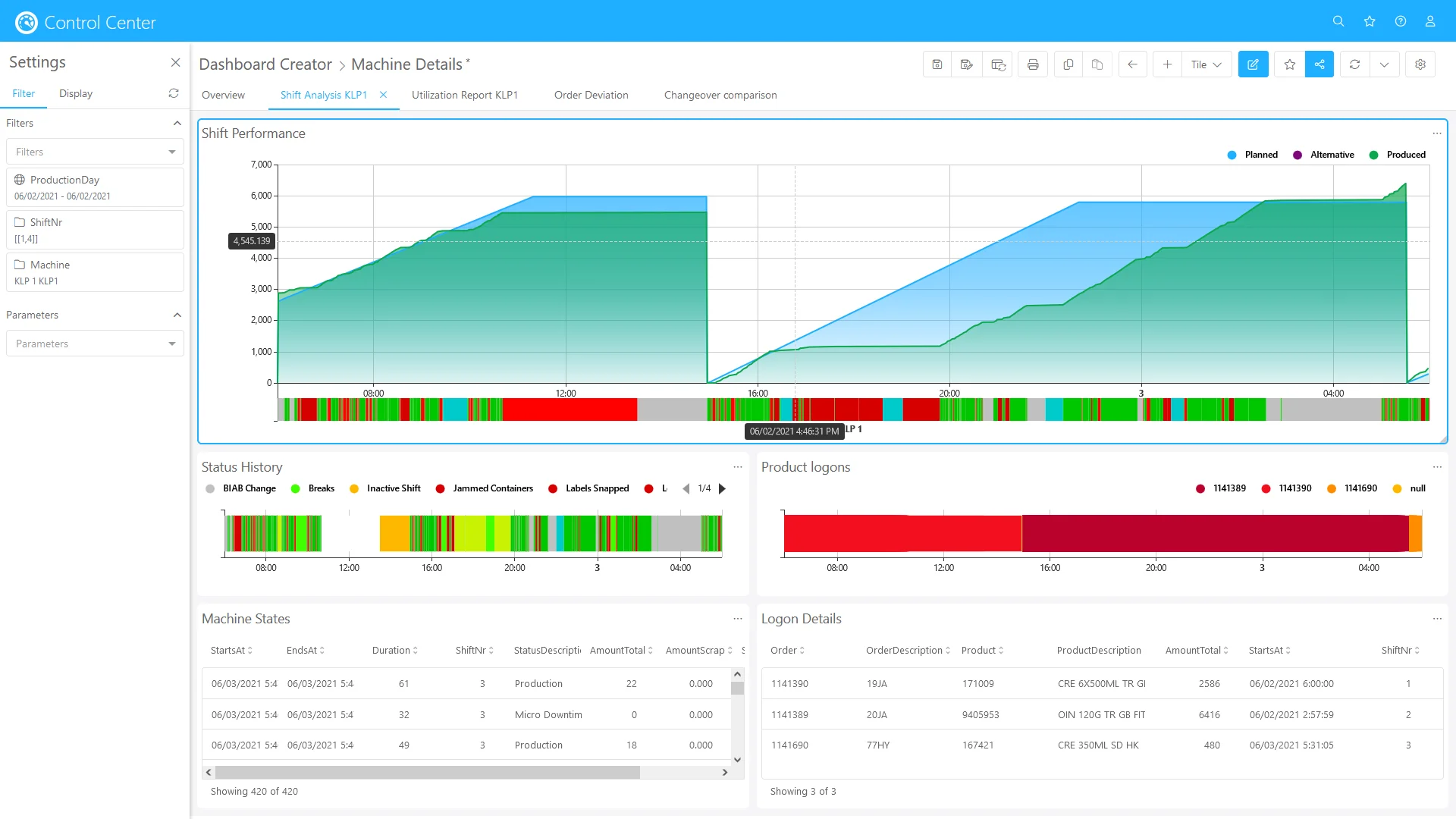Open dashboard settings gear icon
Screen dimensions: 1456x819
[x=1420, y=64]
